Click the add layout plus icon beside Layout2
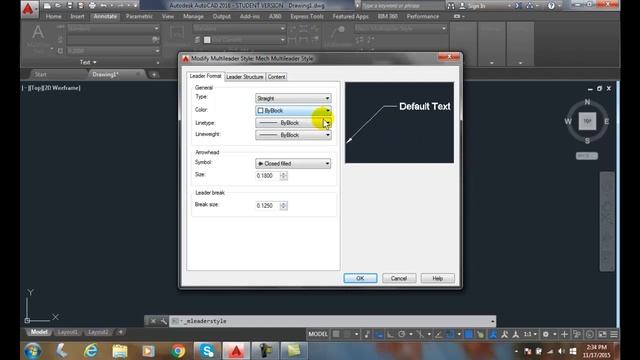The width and height of the screenshot is (640, 360). (x=120, y=332)
